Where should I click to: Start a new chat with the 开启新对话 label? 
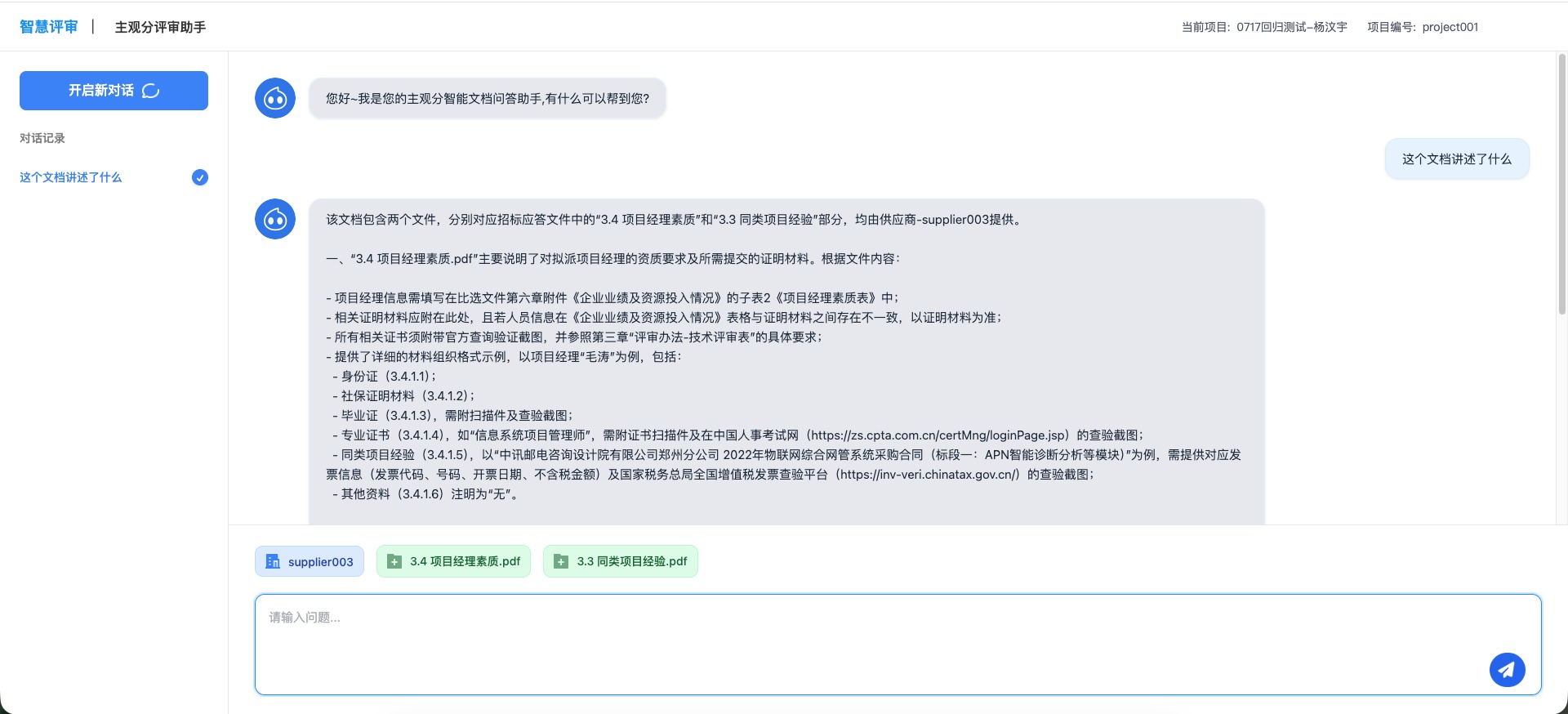100,91
